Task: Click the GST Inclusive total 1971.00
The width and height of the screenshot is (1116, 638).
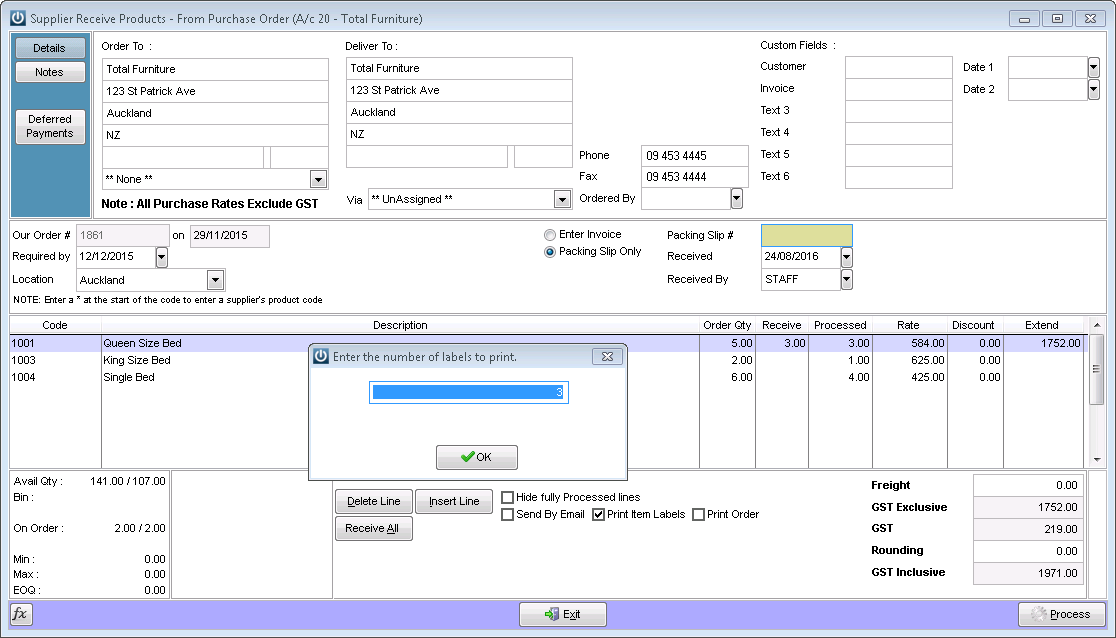Action: (1028, 573)
